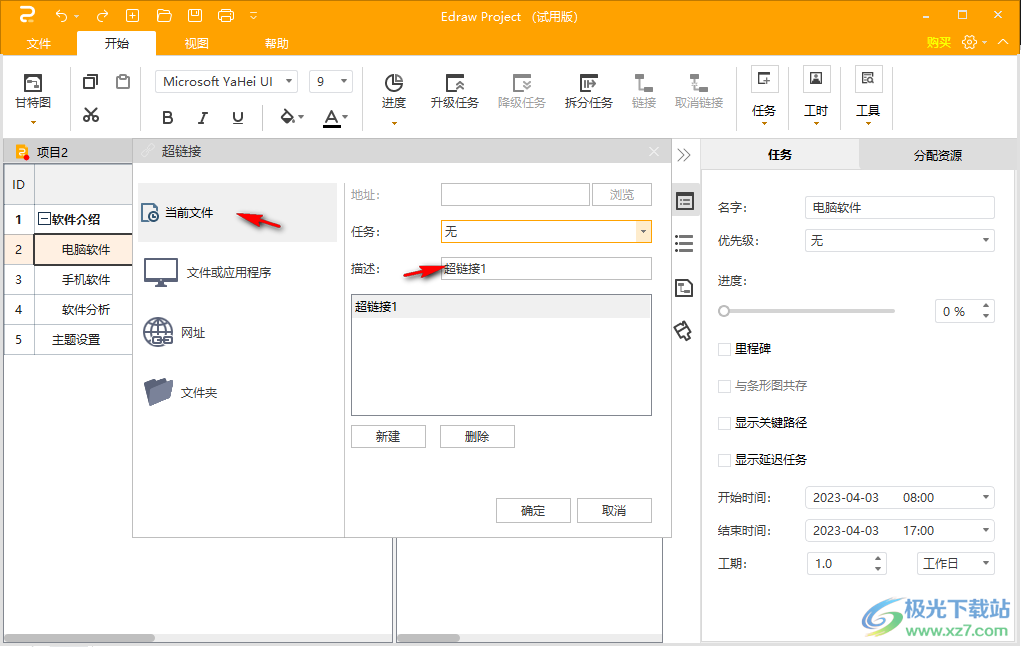Open a file with the folder icon
Viewport: 1021px width, 647px height.
click(x=164, y=16)
